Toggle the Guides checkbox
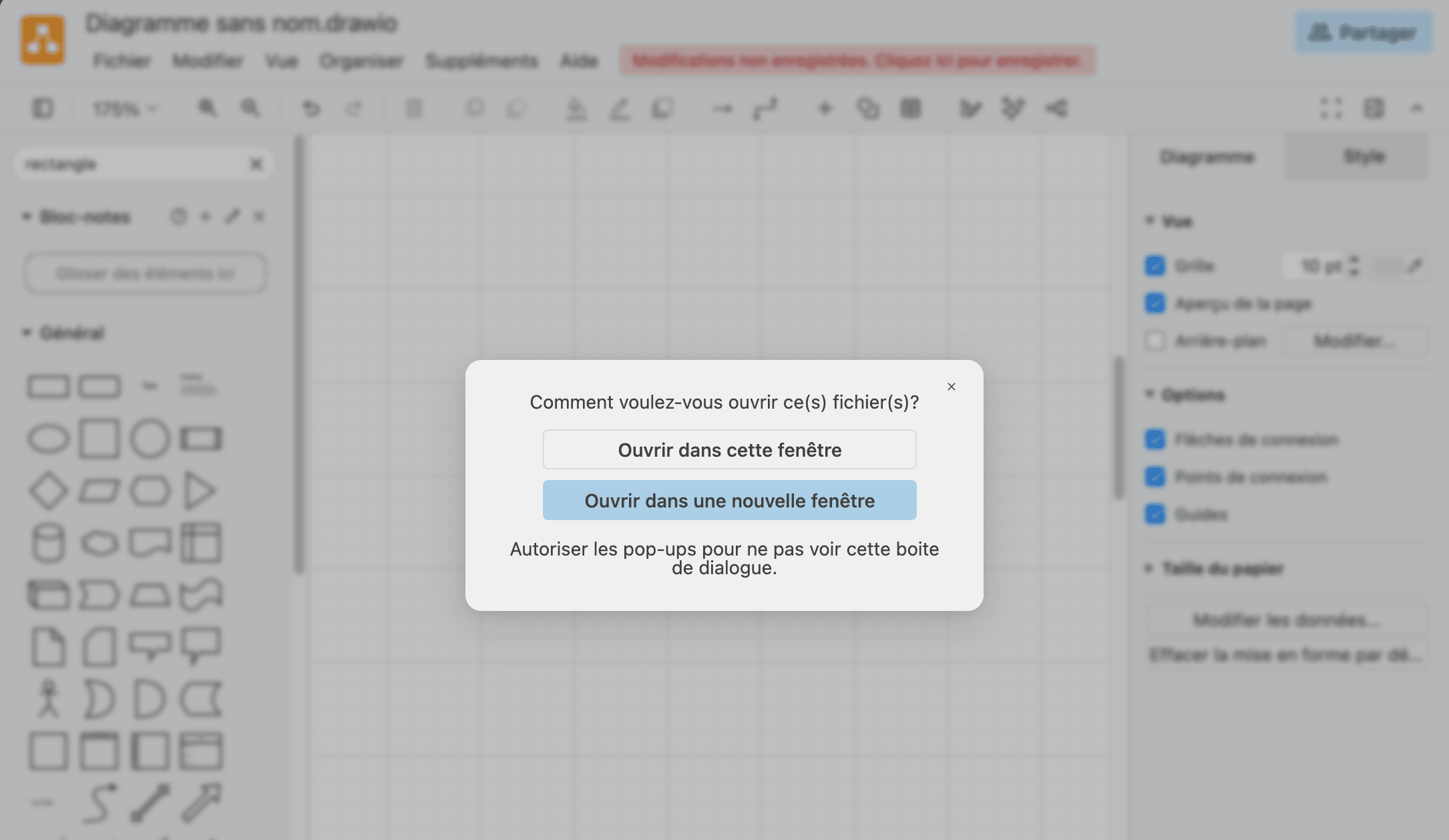 point(1155,514)
